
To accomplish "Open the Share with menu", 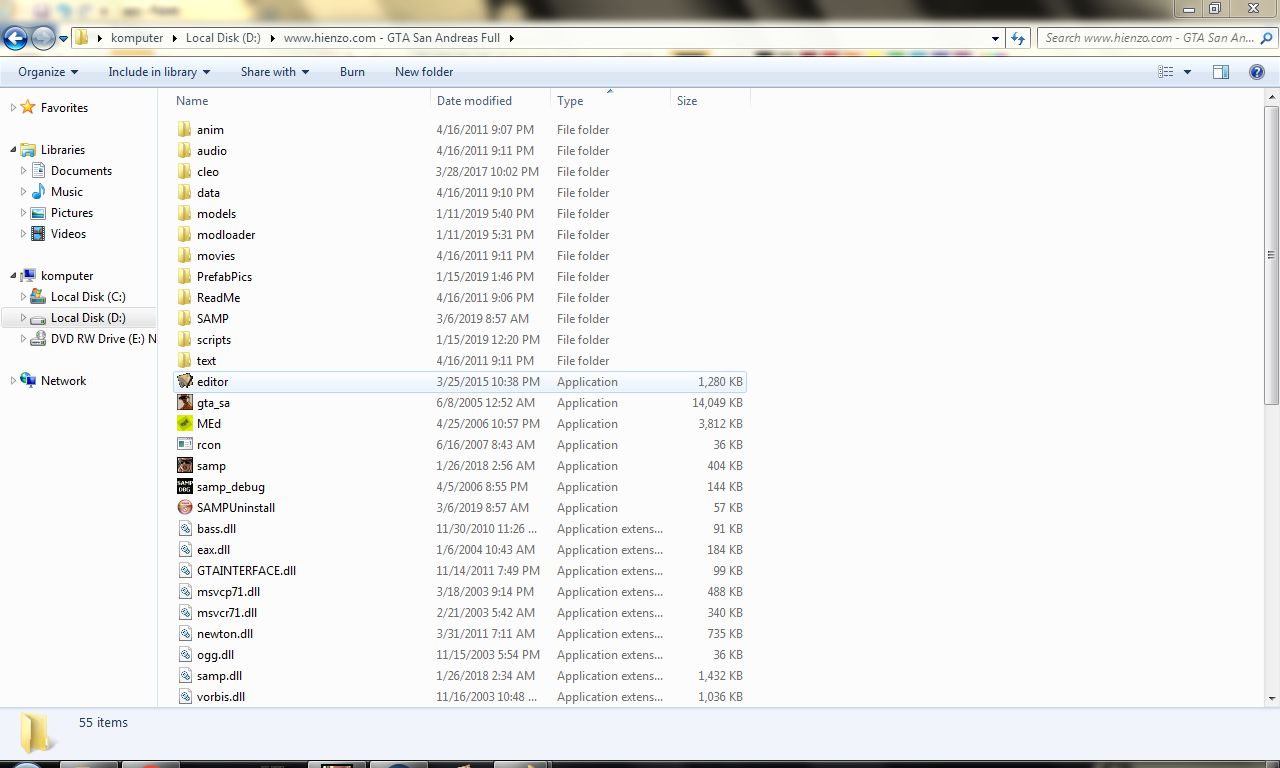I will [274, 72].
